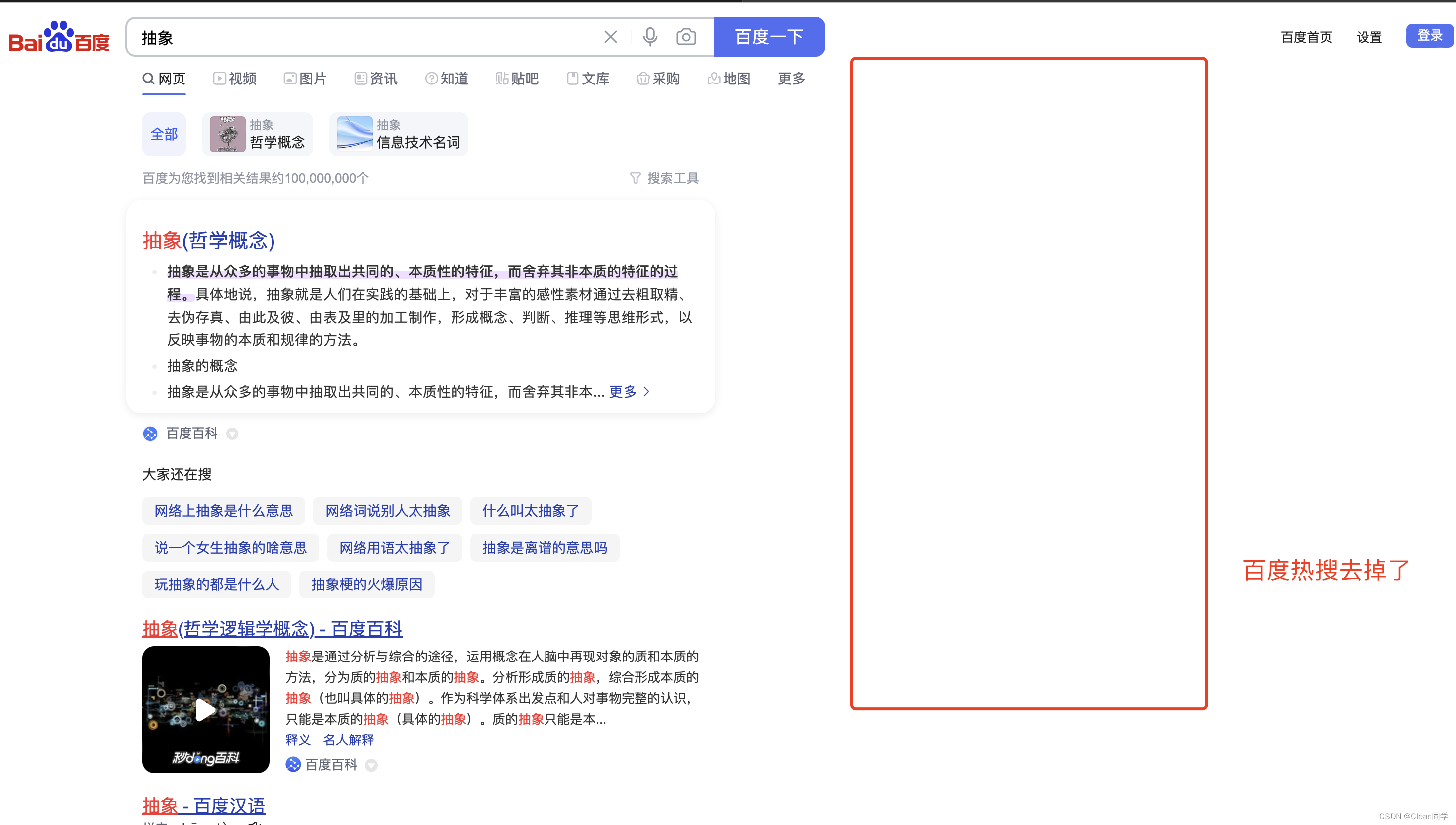
Task: Switch to the 图片 tab
Action: pyautogui.click(x=305, y=79)
